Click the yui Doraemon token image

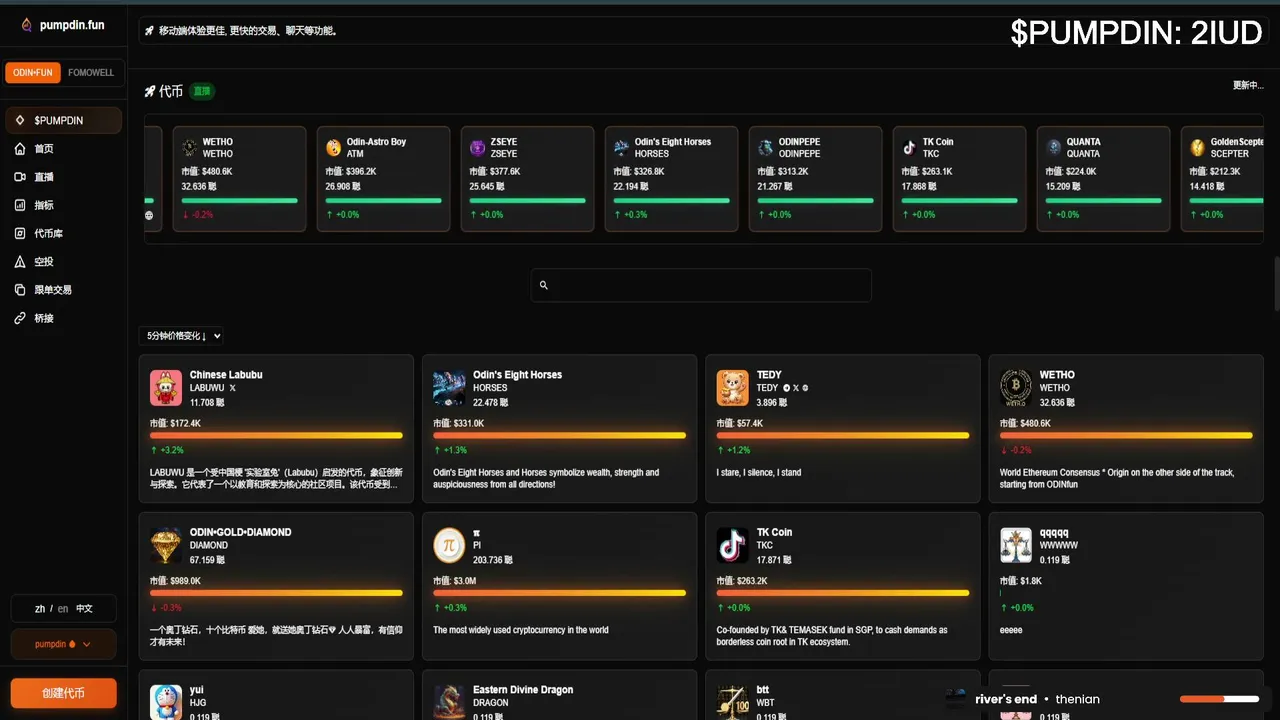(166, 702)
